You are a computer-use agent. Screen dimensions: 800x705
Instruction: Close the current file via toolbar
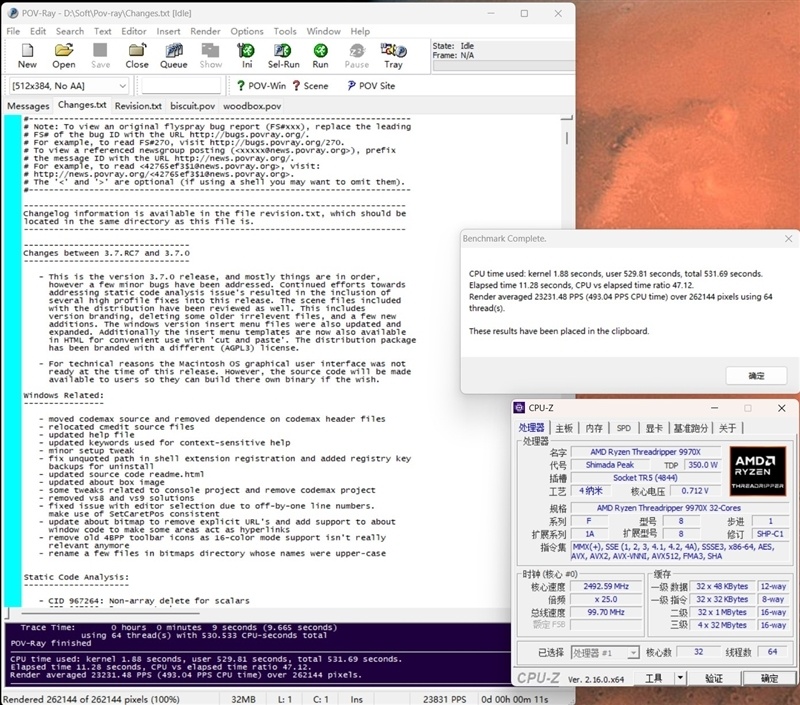pyautogui.click(x=137, y=54)
